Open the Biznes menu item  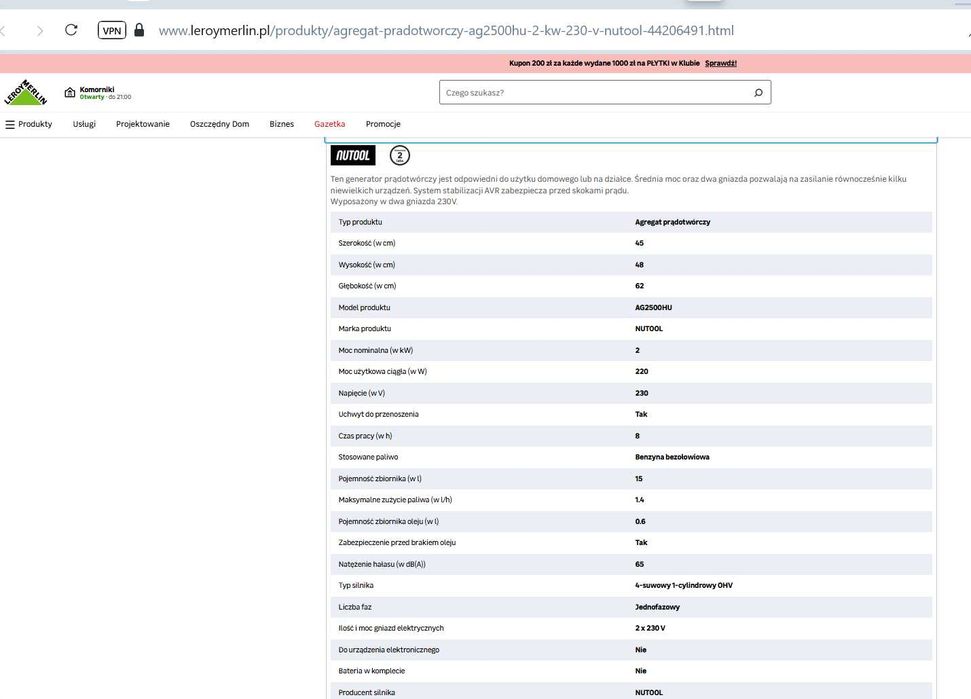coord(281,124)
